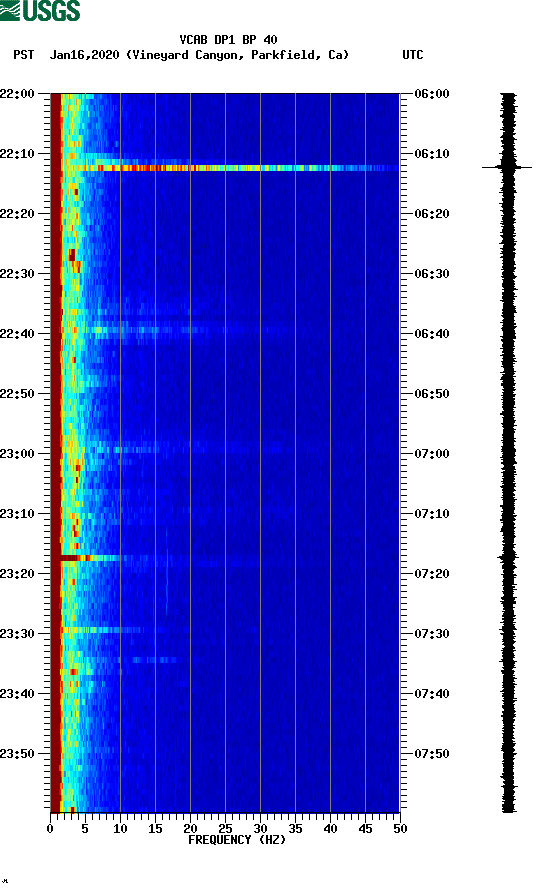Click the '10' frequency axis tick label
Image resolution: width=552 pixels, height=892 pixels.
point(120,829)
